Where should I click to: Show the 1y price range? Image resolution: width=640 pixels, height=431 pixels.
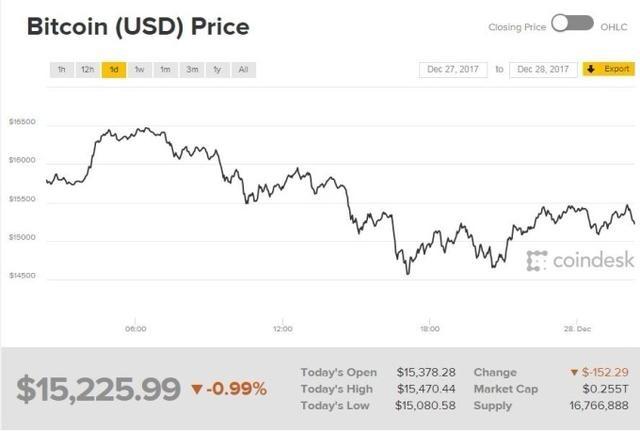click(x=216, y=69)
